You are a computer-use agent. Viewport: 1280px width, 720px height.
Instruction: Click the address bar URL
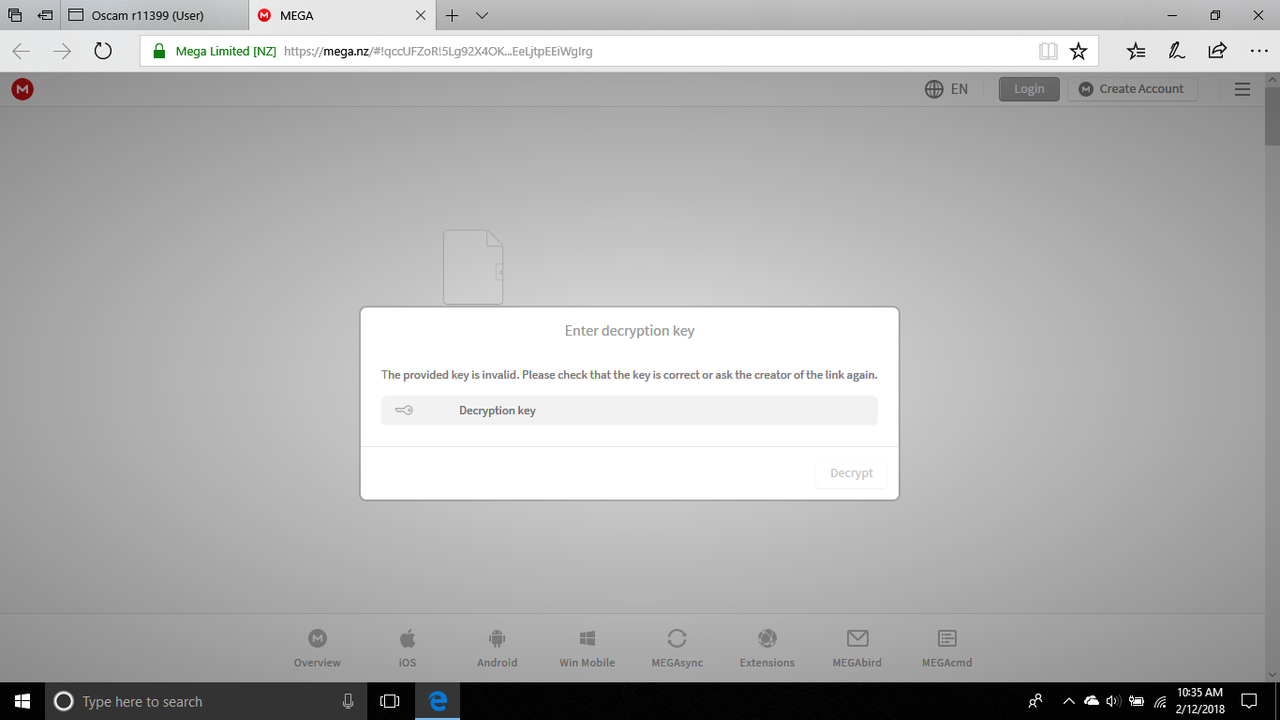coord(438,51)
